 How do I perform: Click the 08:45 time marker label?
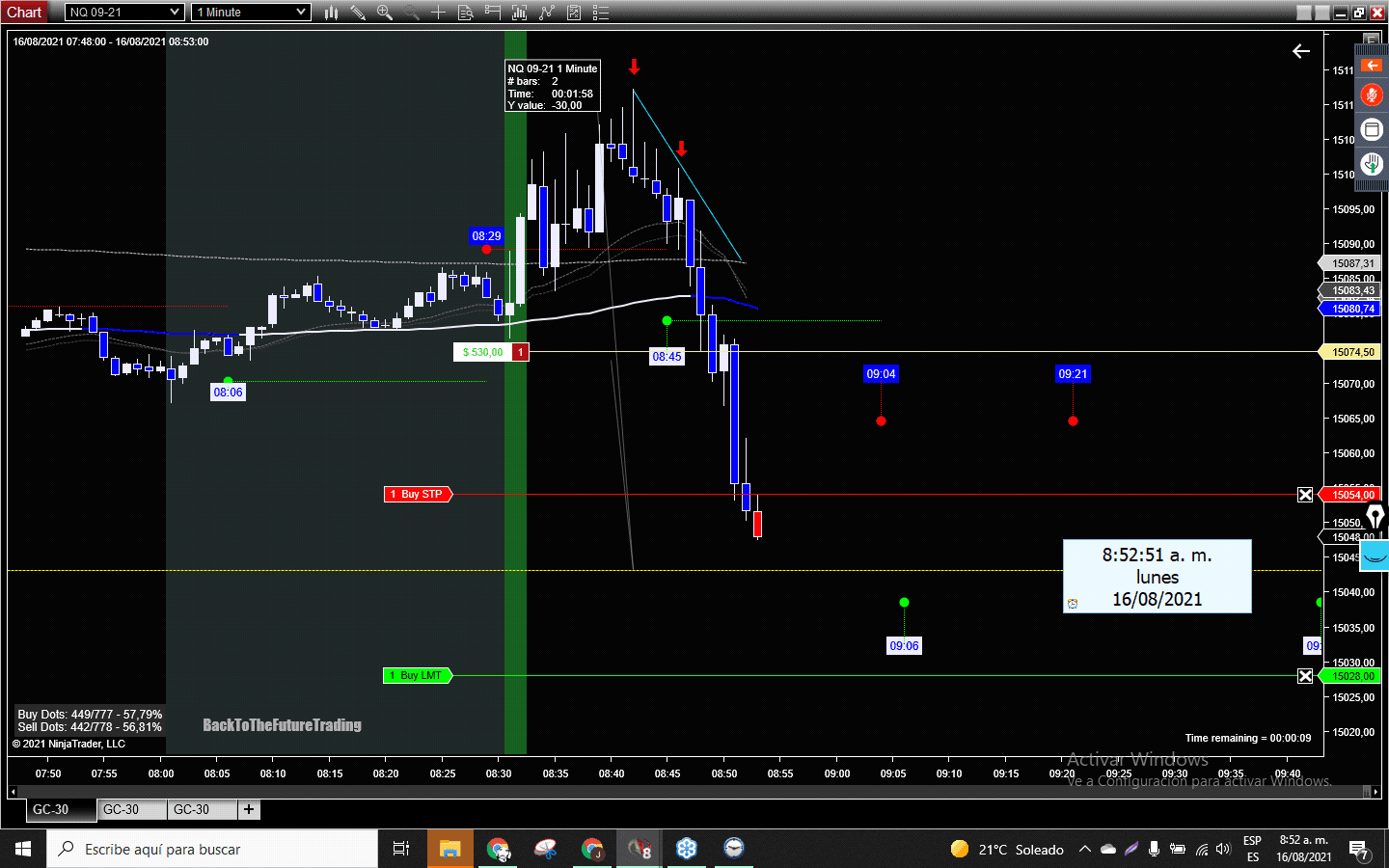tap(667, 356)
